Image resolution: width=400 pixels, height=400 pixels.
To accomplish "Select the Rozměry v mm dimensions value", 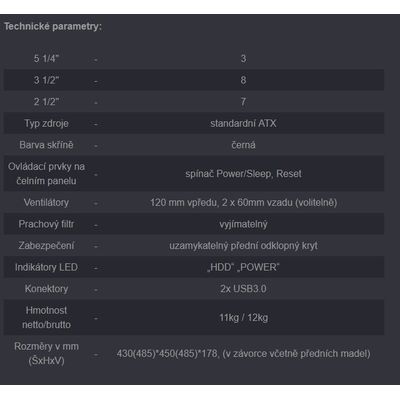I will [243, 354].
